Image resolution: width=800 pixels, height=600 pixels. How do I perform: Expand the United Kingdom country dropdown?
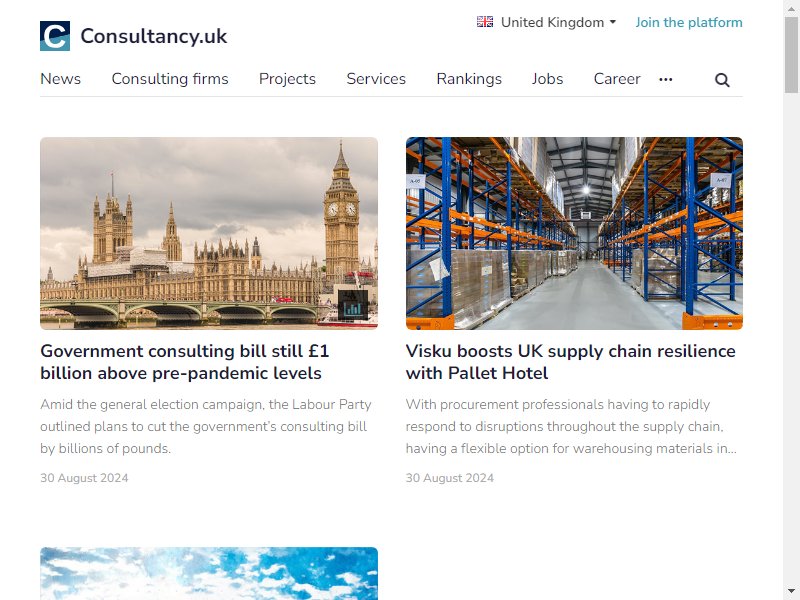pos(546,22)
